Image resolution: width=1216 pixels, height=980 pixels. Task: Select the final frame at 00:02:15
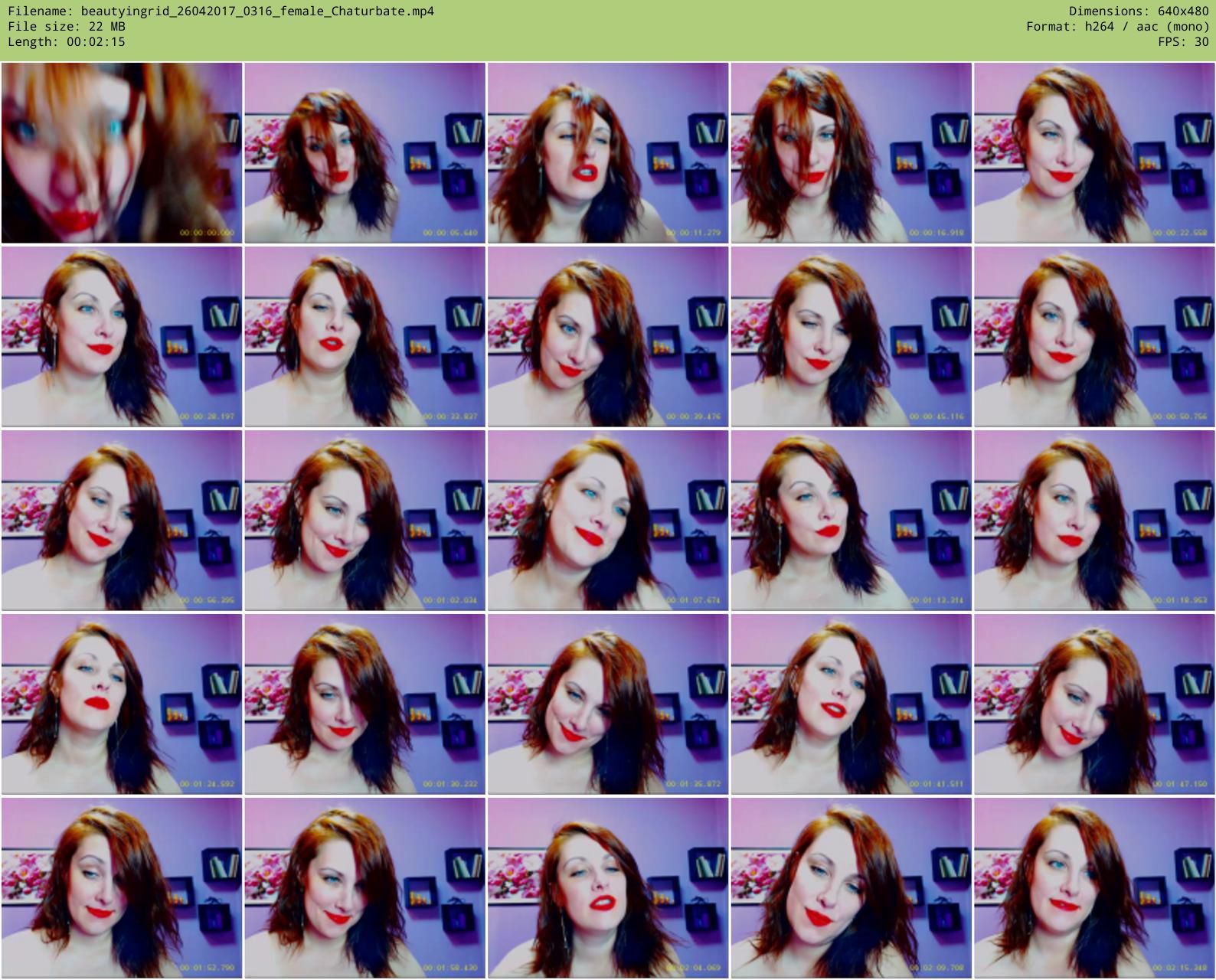click(x=1094, y=888)
